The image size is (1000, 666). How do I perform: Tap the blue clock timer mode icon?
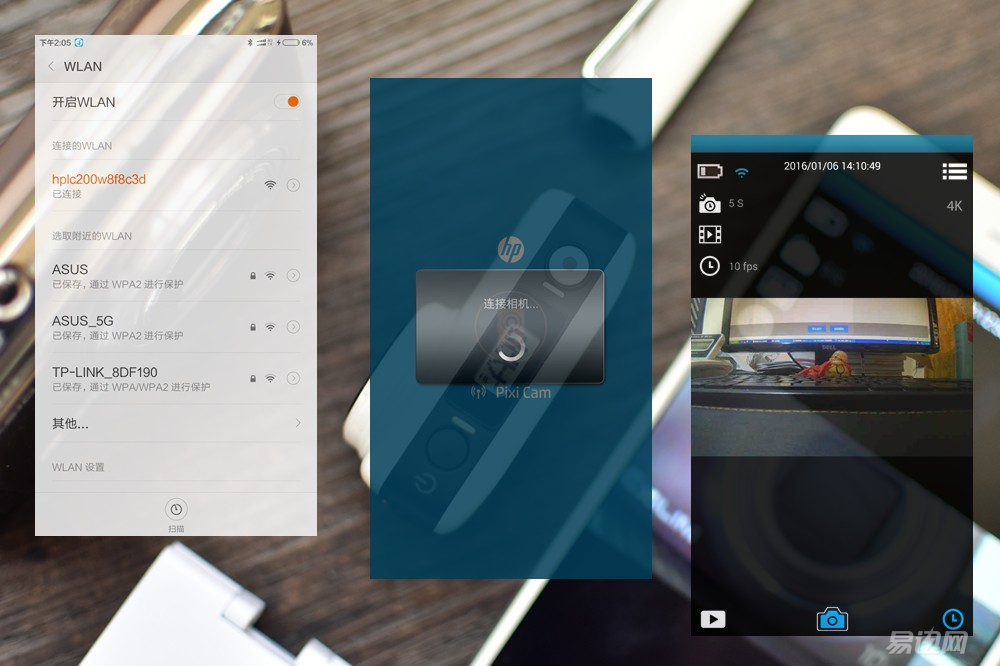pos(954,619)
